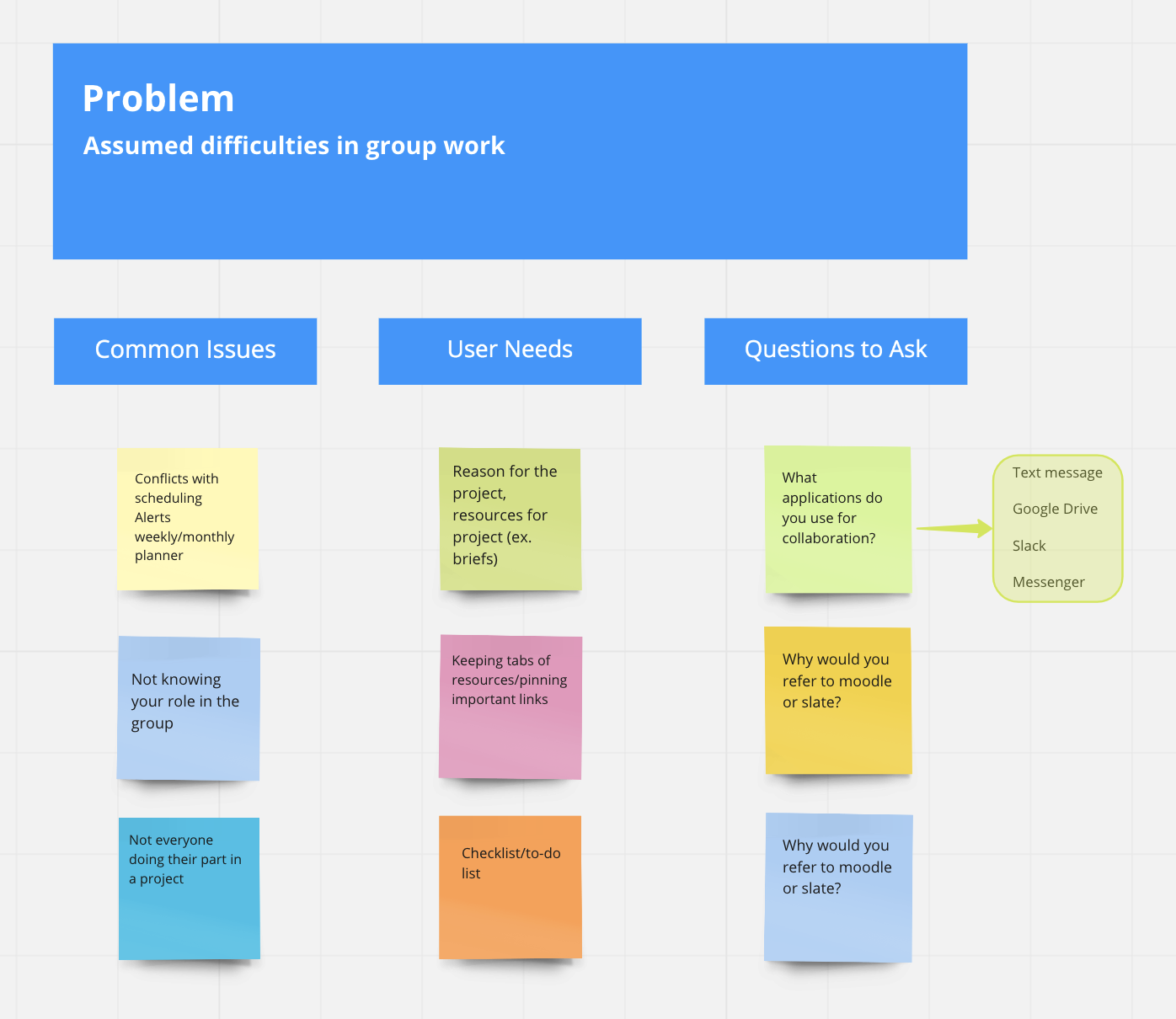The image size is (1176, 1019).
Task: Click the Common Issues column header
Action: click(185, 351)
